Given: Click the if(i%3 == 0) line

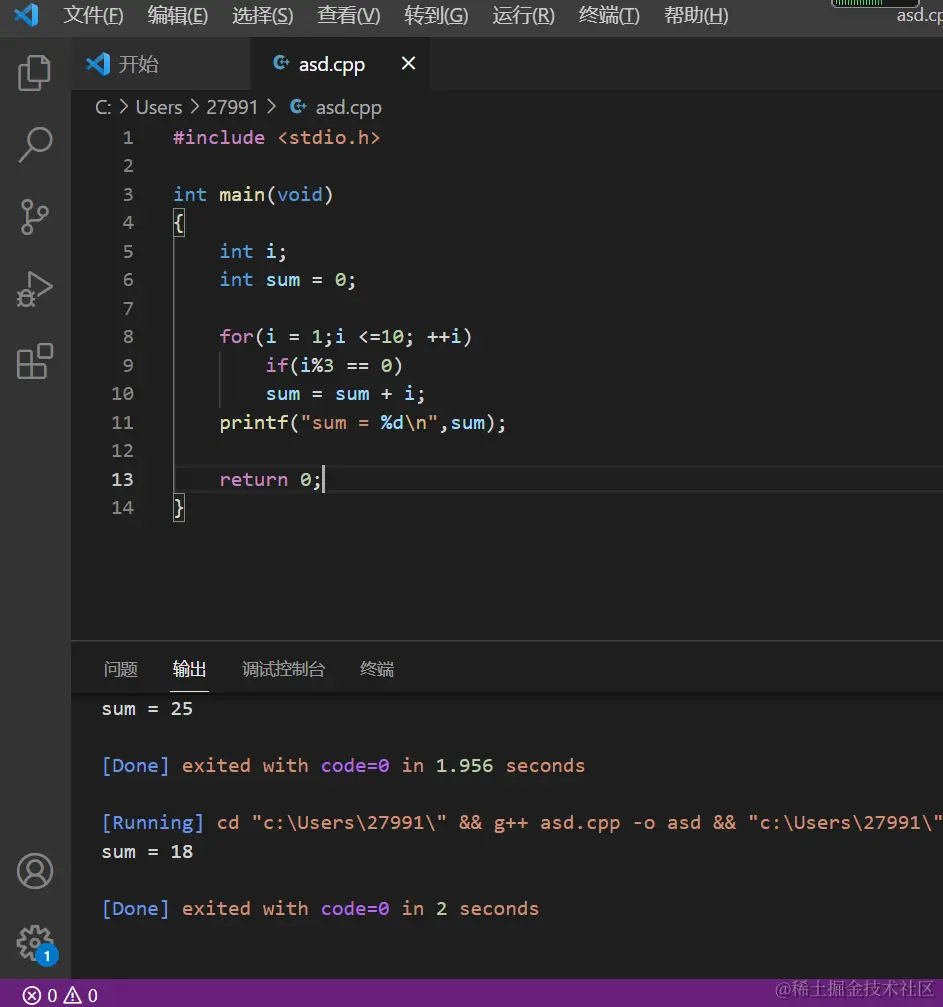Looking at the screenshot, I should pyautogui.click(x=333, y=365).
